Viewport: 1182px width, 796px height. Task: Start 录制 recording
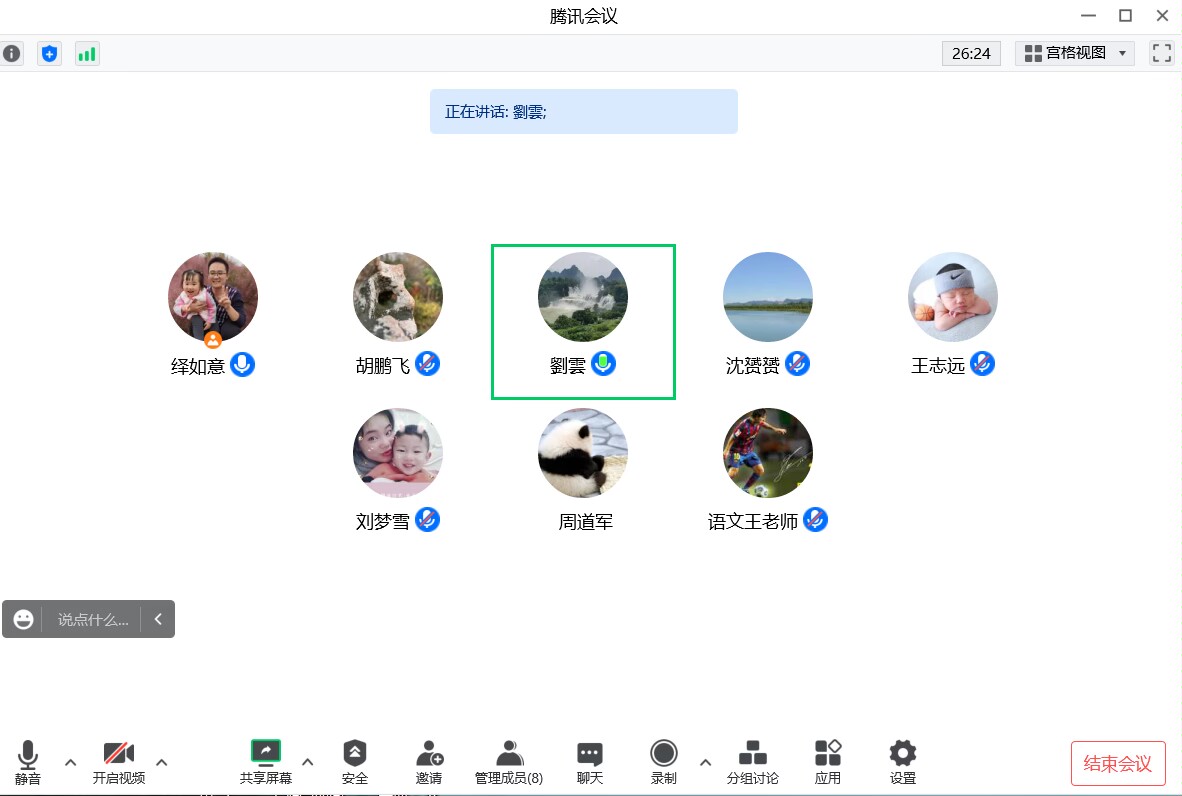pos(663,763)
